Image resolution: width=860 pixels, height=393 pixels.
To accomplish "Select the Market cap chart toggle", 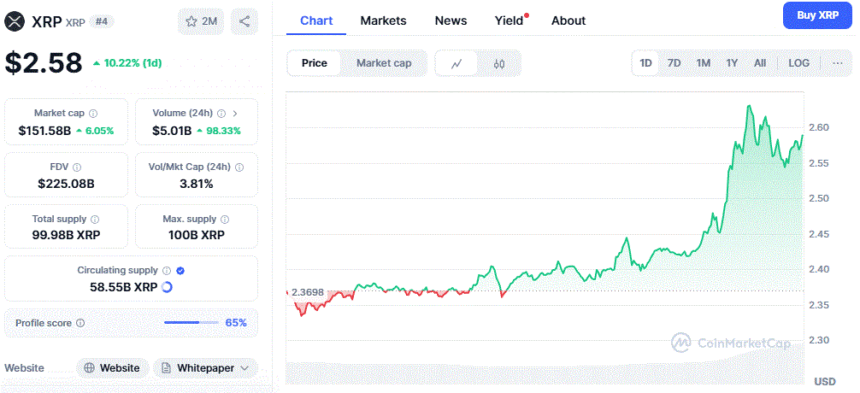I will pos(383,63).
